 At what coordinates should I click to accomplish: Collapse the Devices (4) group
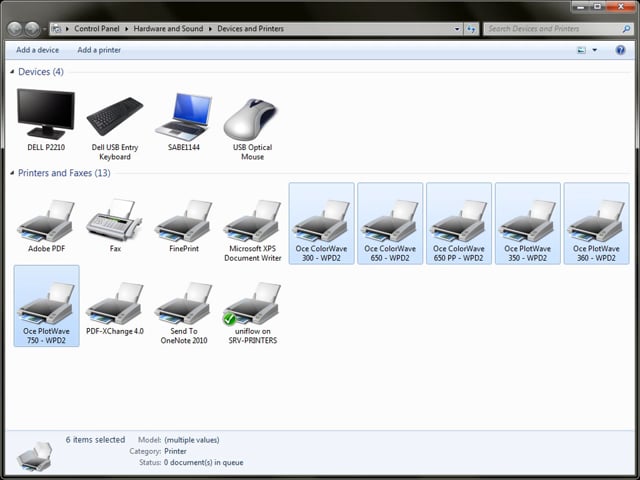point(12,72)
